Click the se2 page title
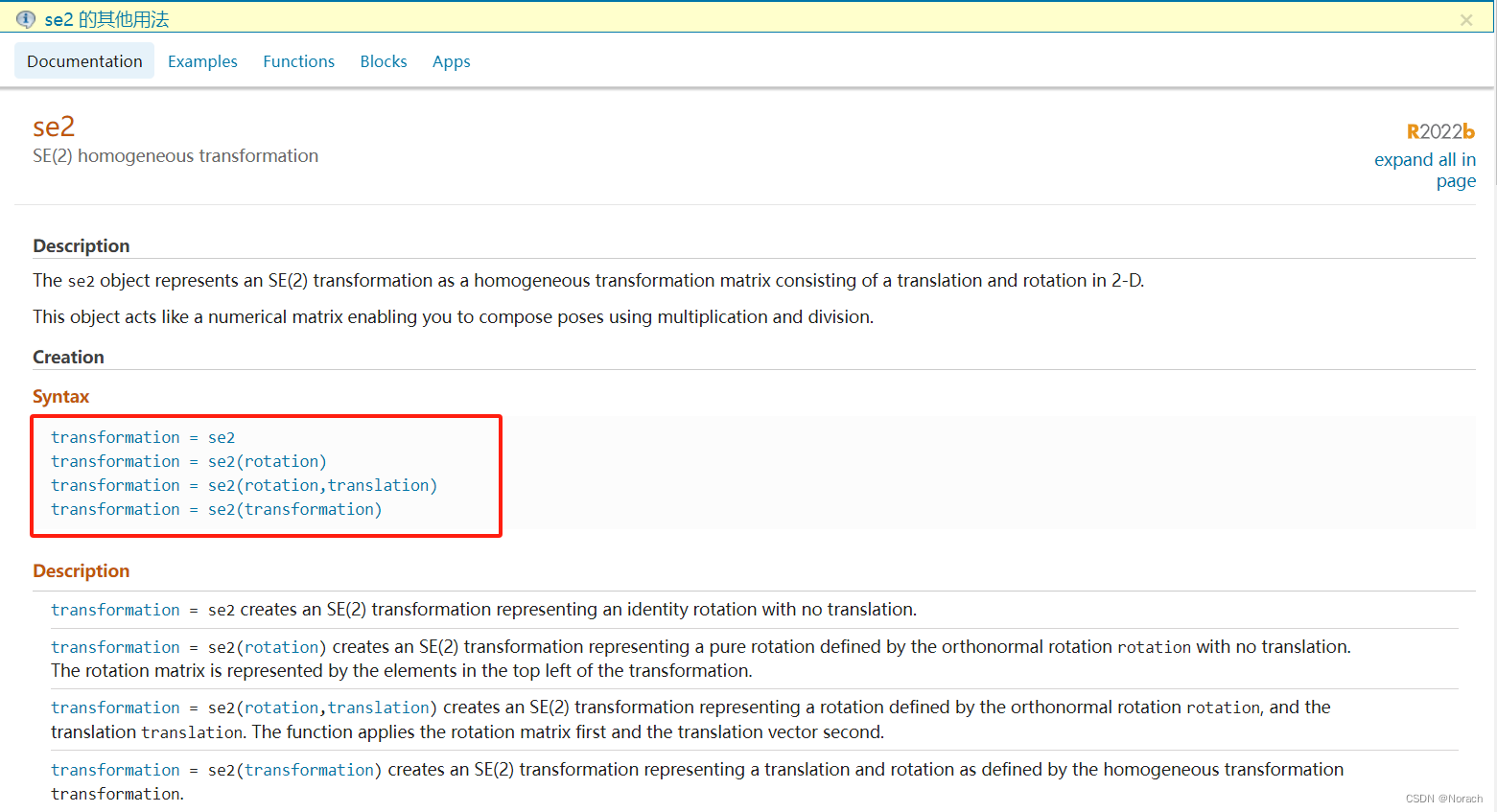The width and height of the screenshot is (1497, 812). 54,127
